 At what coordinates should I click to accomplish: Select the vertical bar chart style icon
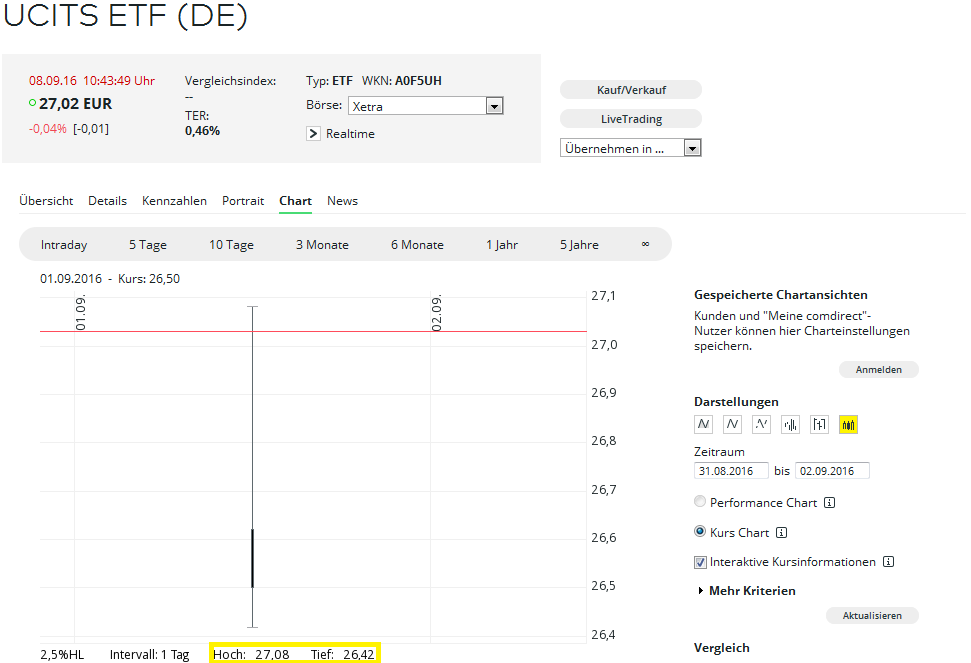pos(791,425)
